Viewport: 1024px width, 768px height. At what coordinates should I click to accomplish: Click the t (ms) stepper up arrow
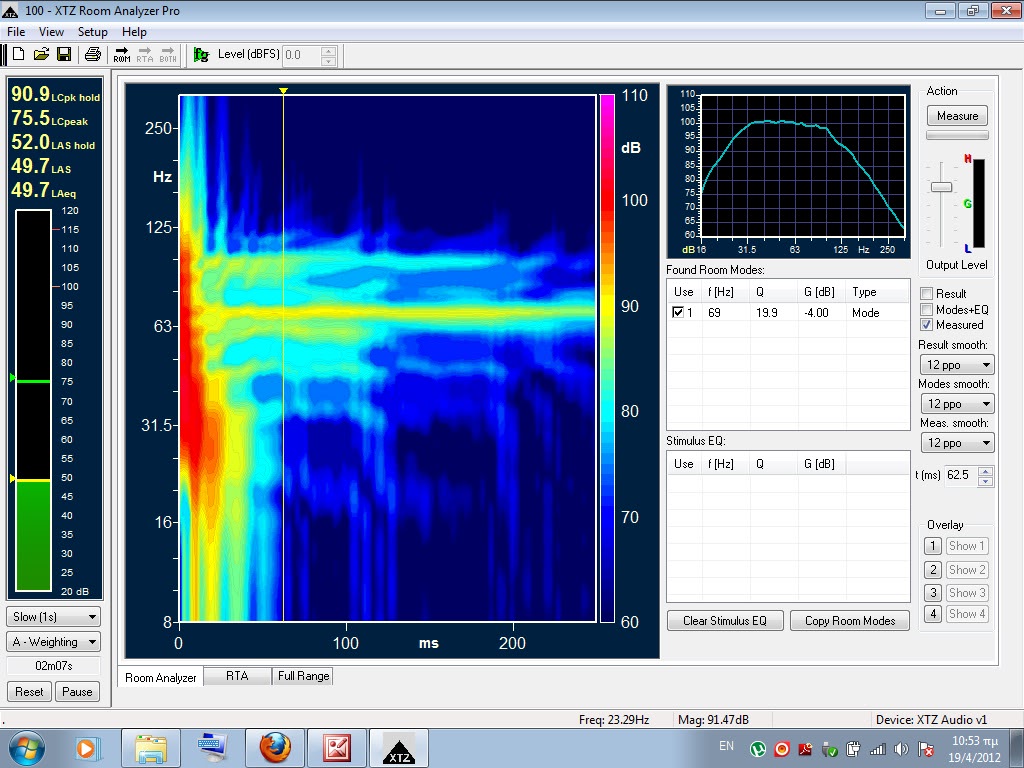tap(985, 471)
